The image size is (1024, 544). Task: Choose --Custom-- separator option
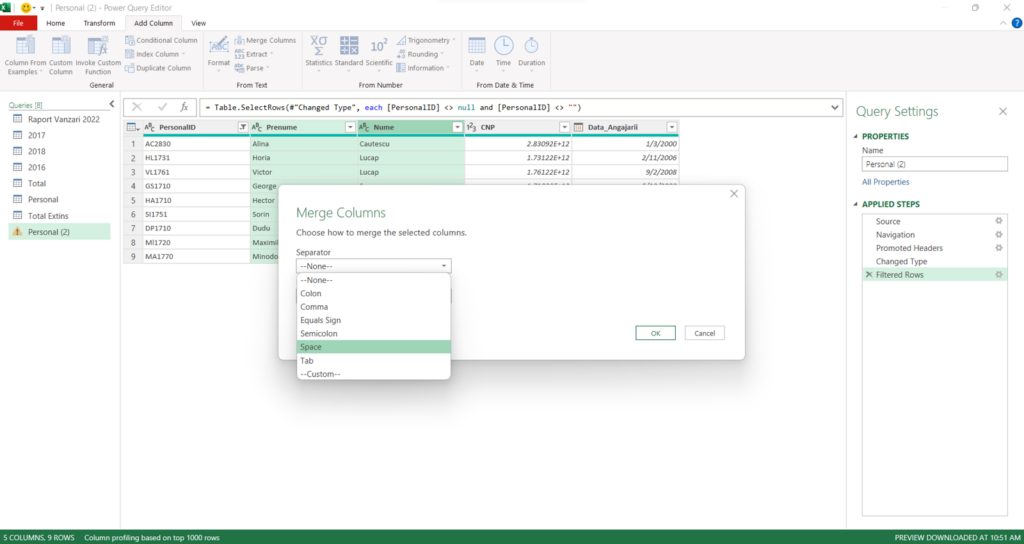pos(374,374)
